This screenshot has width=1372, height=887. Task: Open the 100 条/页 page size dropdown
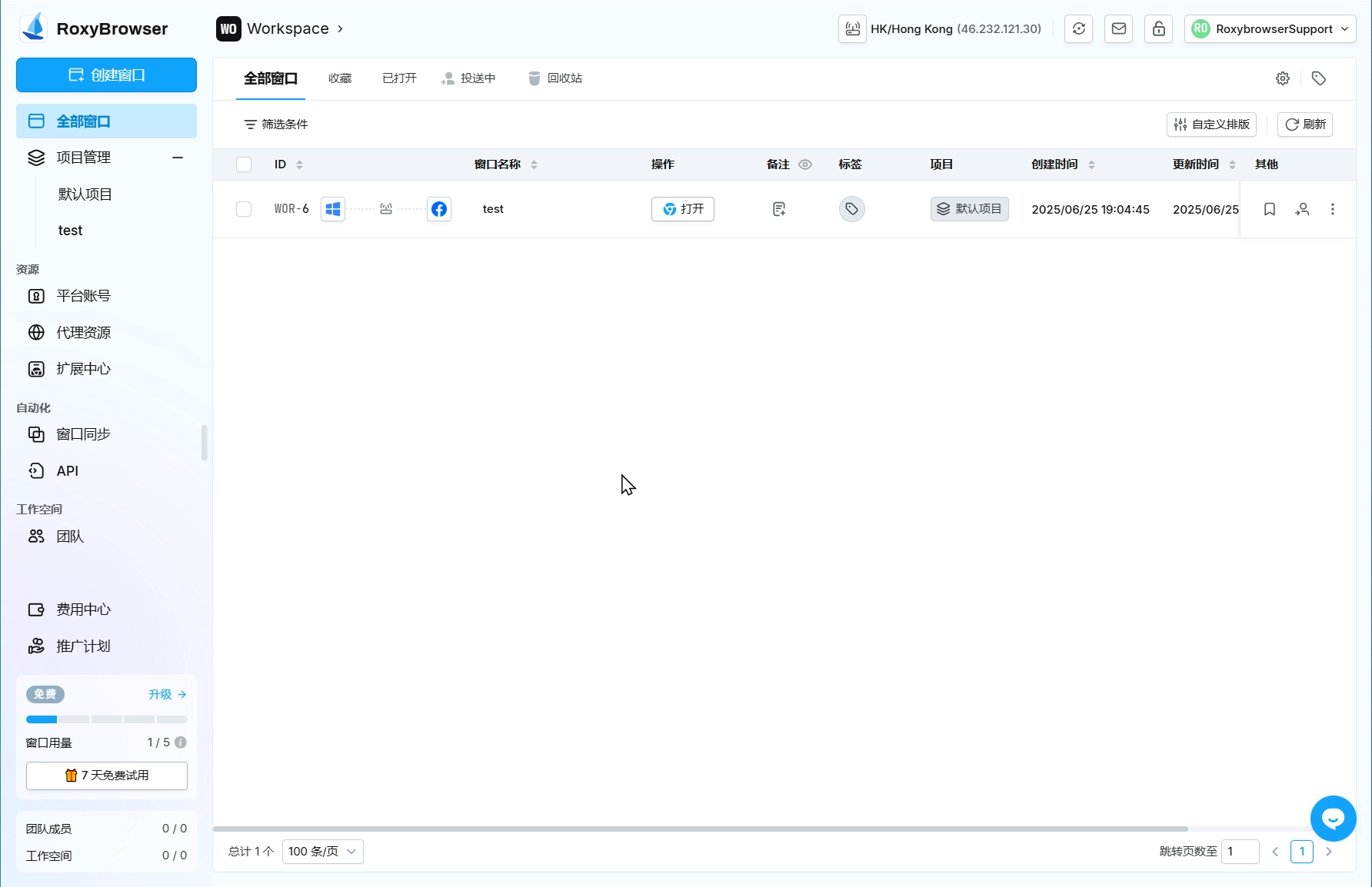pyautogui.click(x=322, y=852)
